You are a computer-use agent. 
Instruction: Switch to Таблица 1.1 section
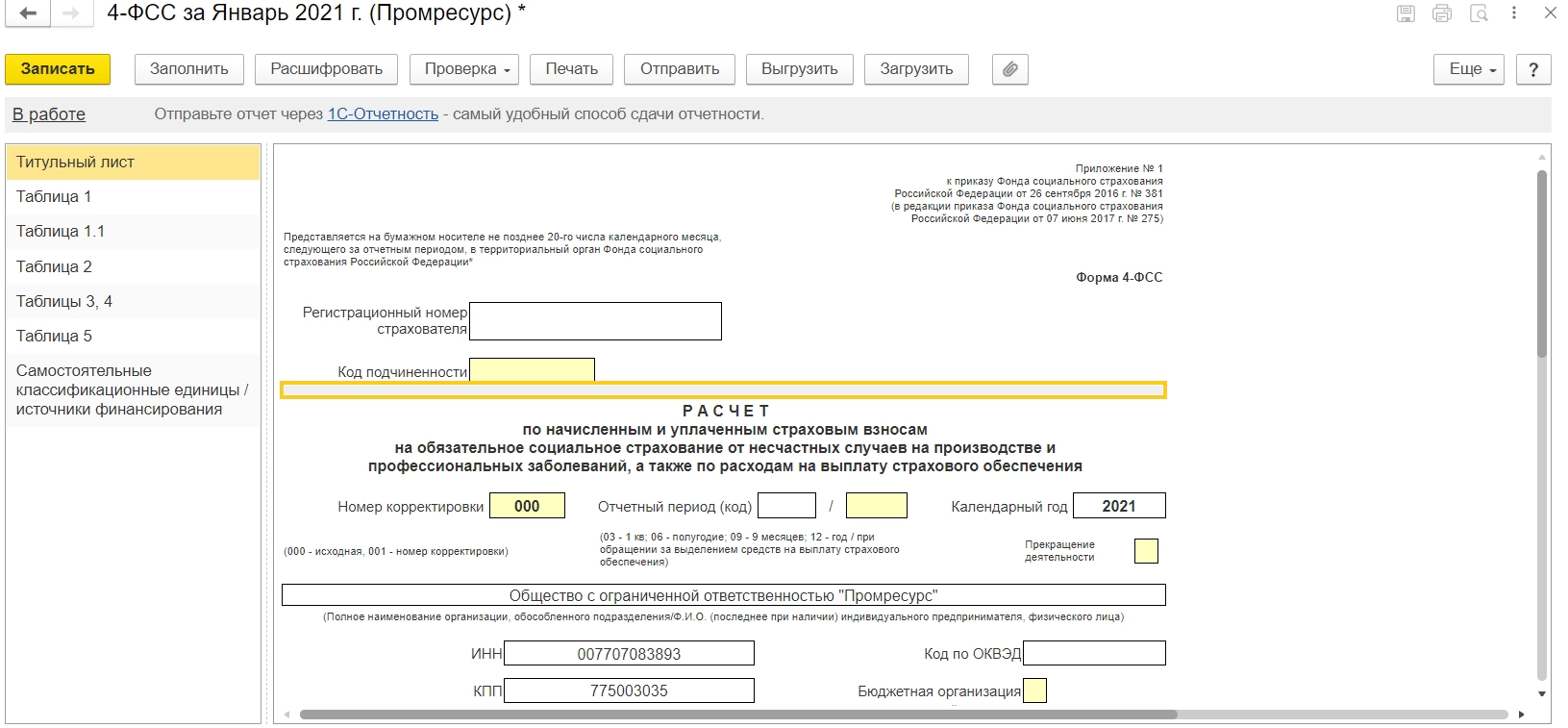tap(133, 232)
